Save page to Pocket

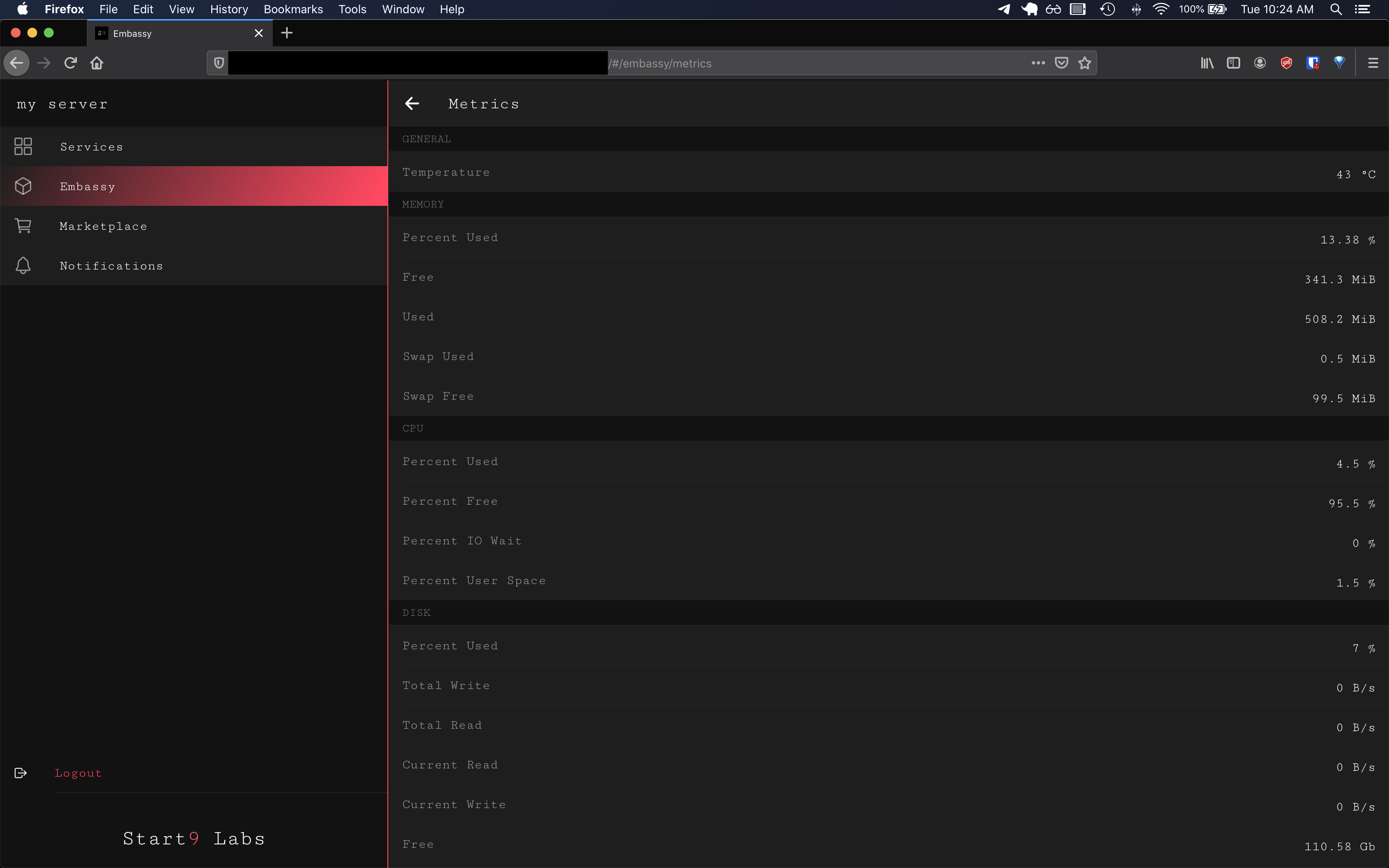click(x=1061, y=63)
